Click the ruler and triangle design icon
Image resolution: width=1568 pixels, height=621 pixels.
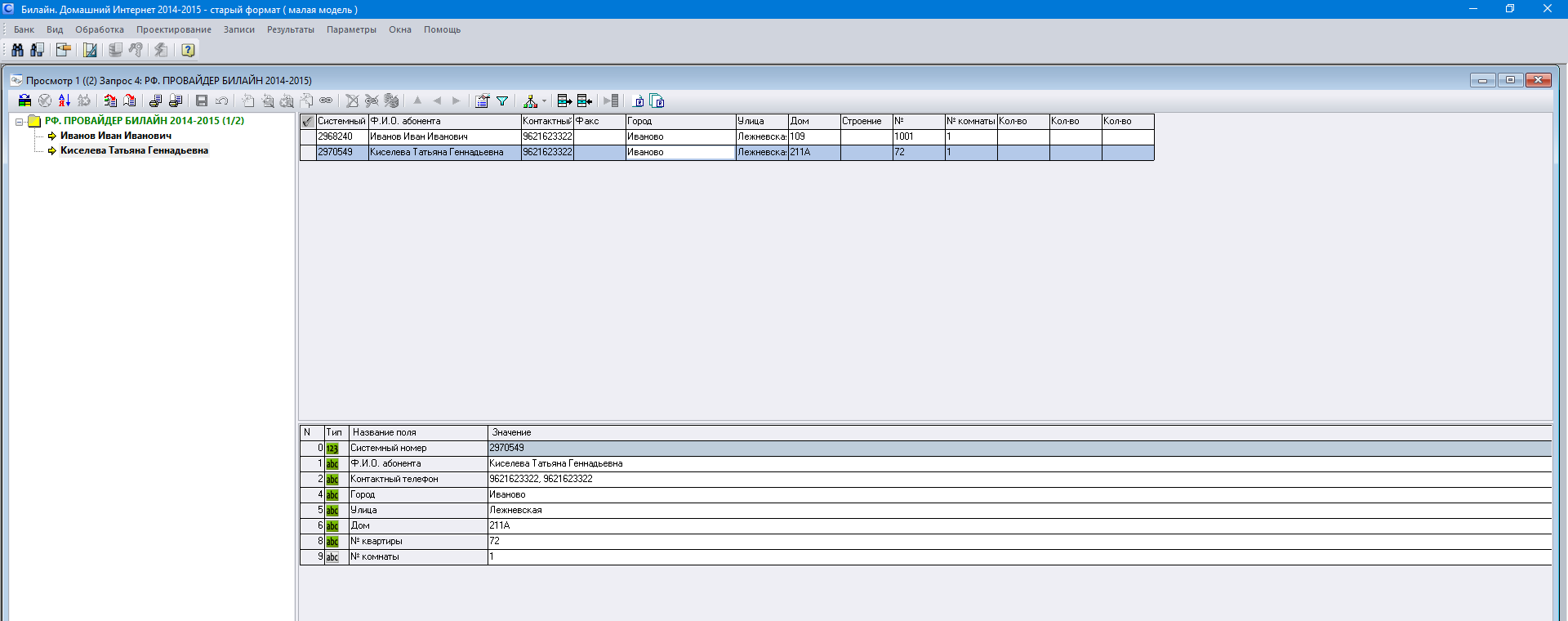[x=90, y=50]
